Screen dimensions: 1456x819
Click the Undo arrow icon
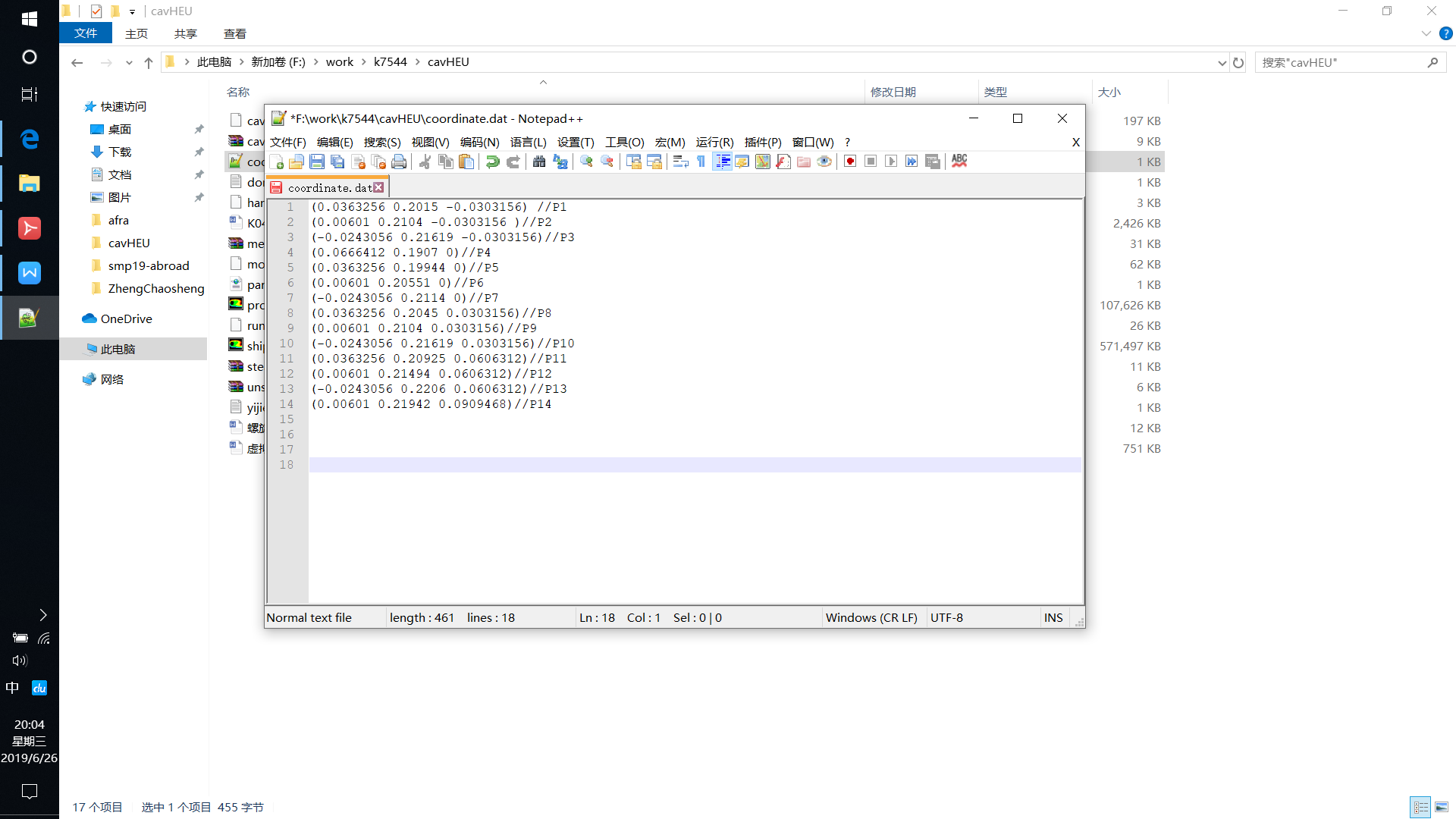click(492, 162)
